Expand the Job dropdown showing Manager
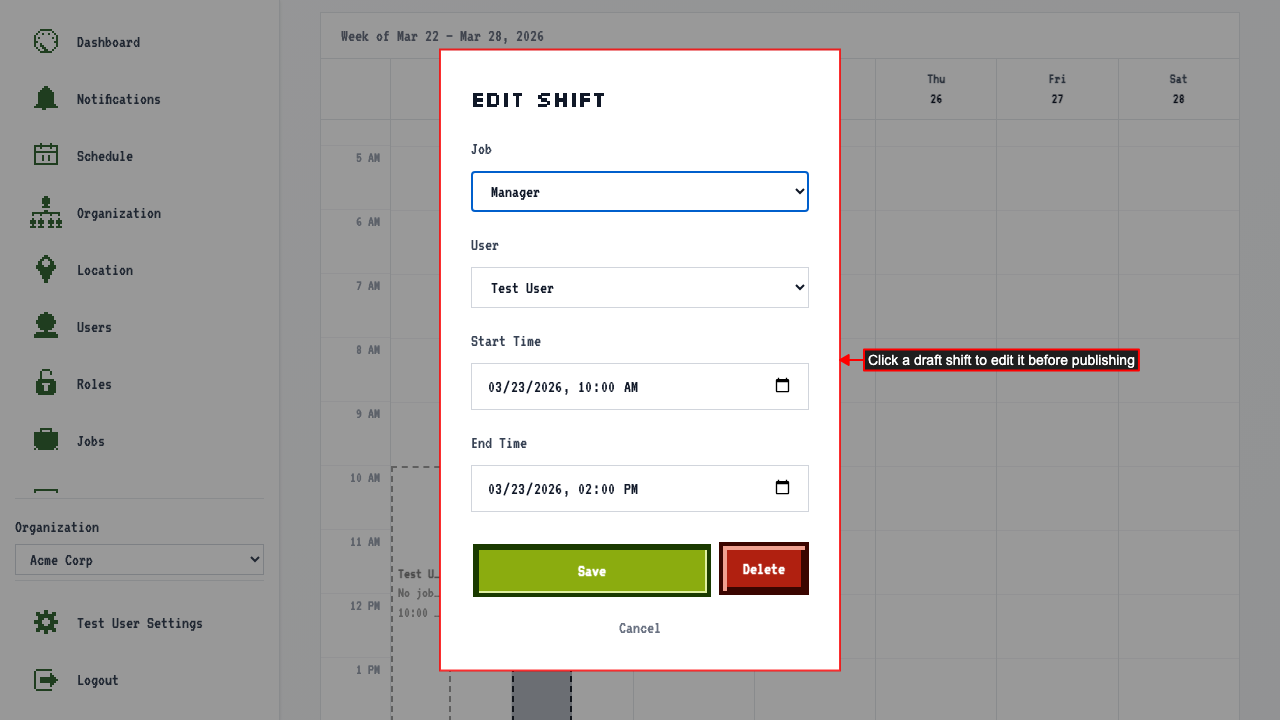This screenshot has width=1280, height=720. (x=640, y=192)
